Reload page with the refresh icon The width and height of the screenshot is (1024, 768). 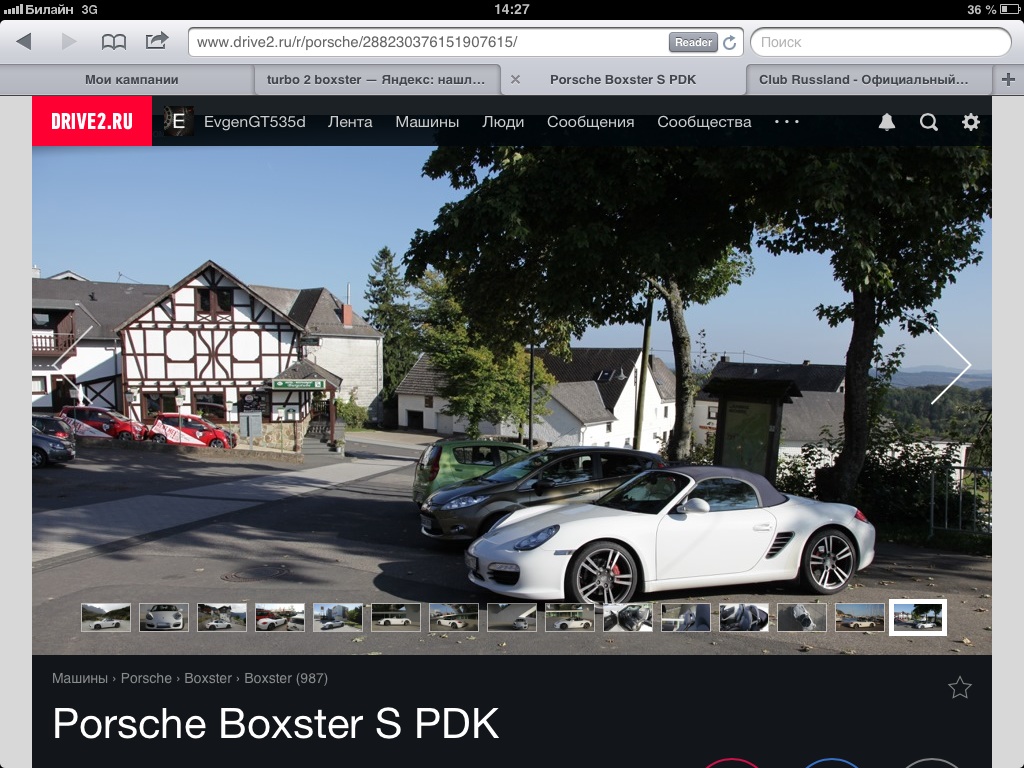point(729,42)
